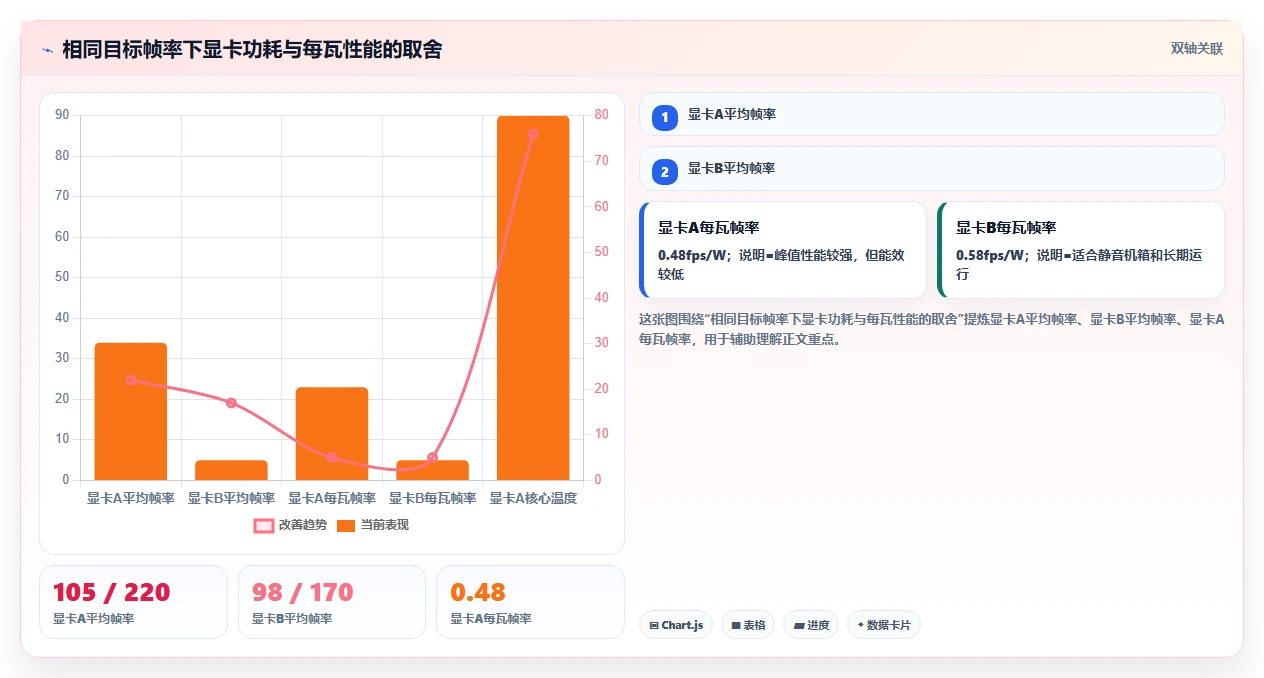
Task: Click the Chart.js tag
Action: (x=676, y=625)
